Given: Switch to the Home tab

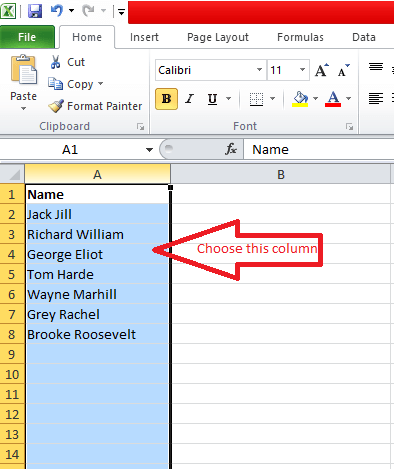Looking at the screenshot, I should [x=87, y=37].
